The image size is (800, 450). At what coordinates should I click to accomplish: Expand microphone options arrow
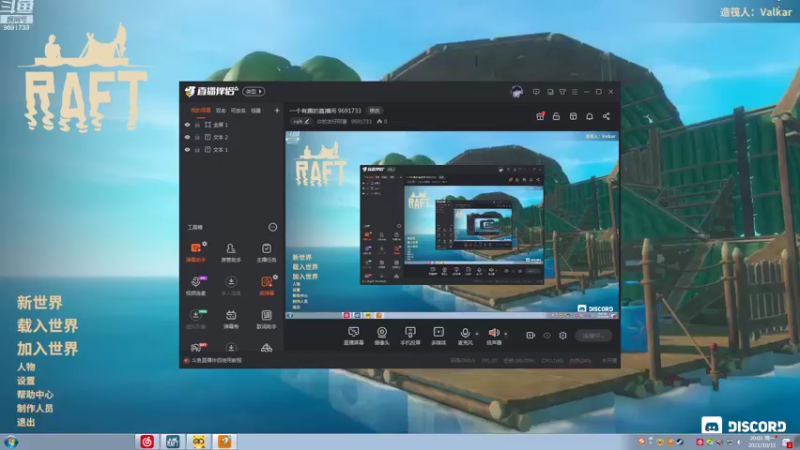[477, 334]
